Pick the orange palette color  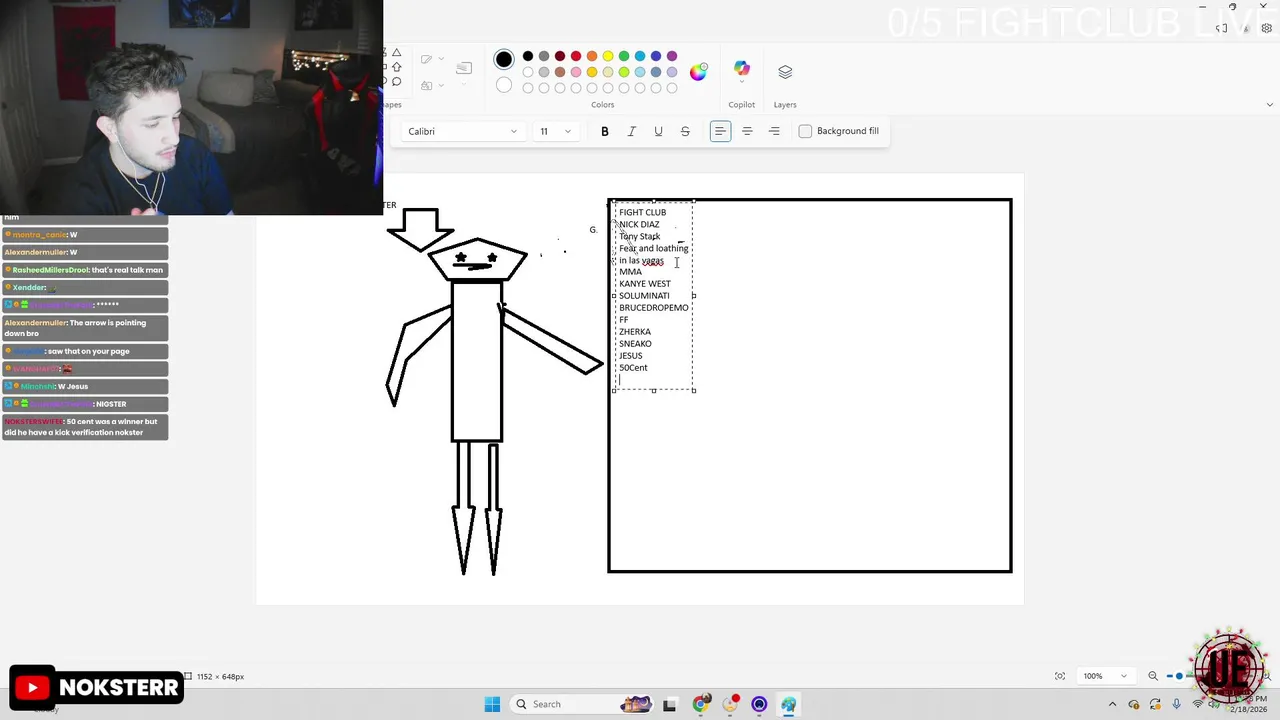click(592, 56)
